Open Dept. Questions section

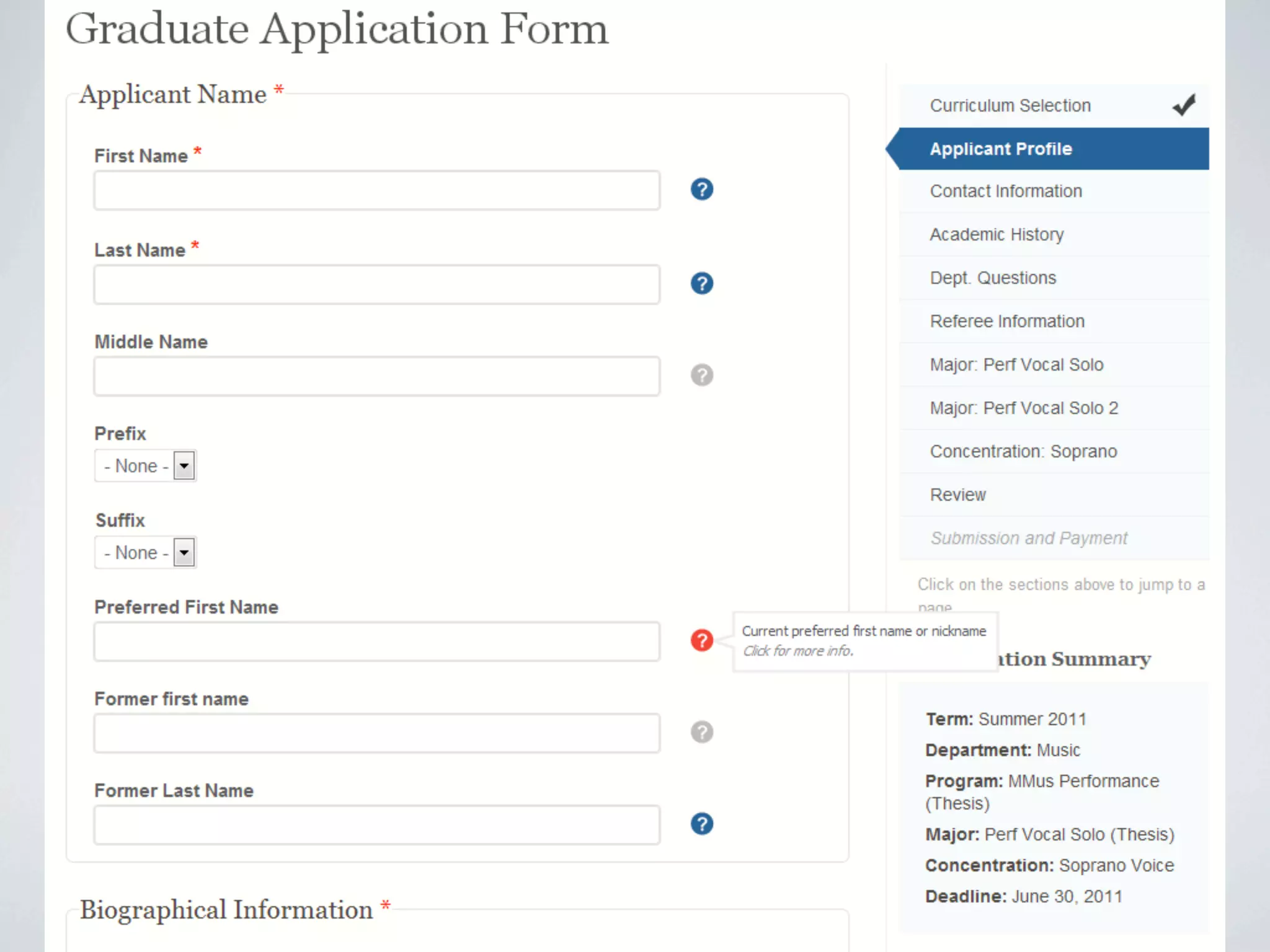pos(992,278)
